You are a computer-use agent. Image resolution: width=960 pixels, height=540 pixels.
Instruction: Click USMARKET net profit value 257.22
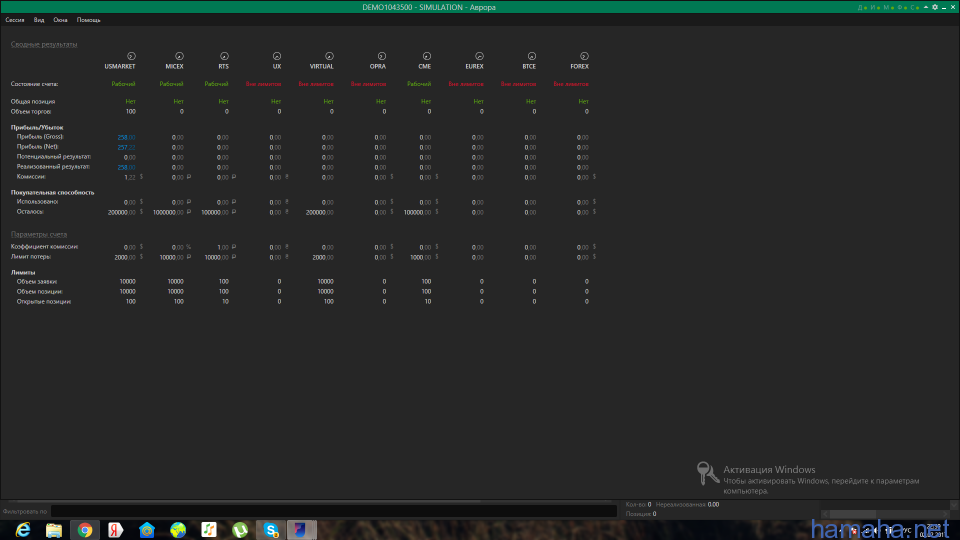[126, 147]
